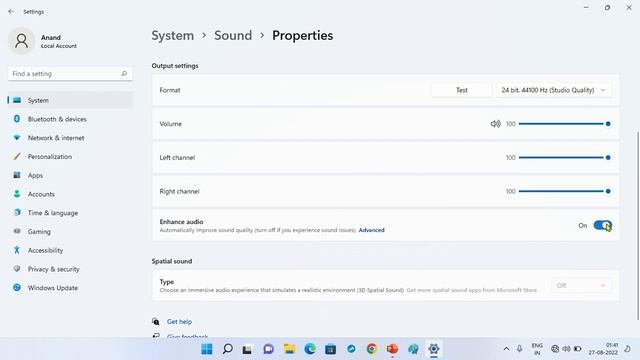Image resolution: width=640 pixels, height=360 pixels.
Task: Click the Gaming controller icon
Action: click(x=17, y=231)
